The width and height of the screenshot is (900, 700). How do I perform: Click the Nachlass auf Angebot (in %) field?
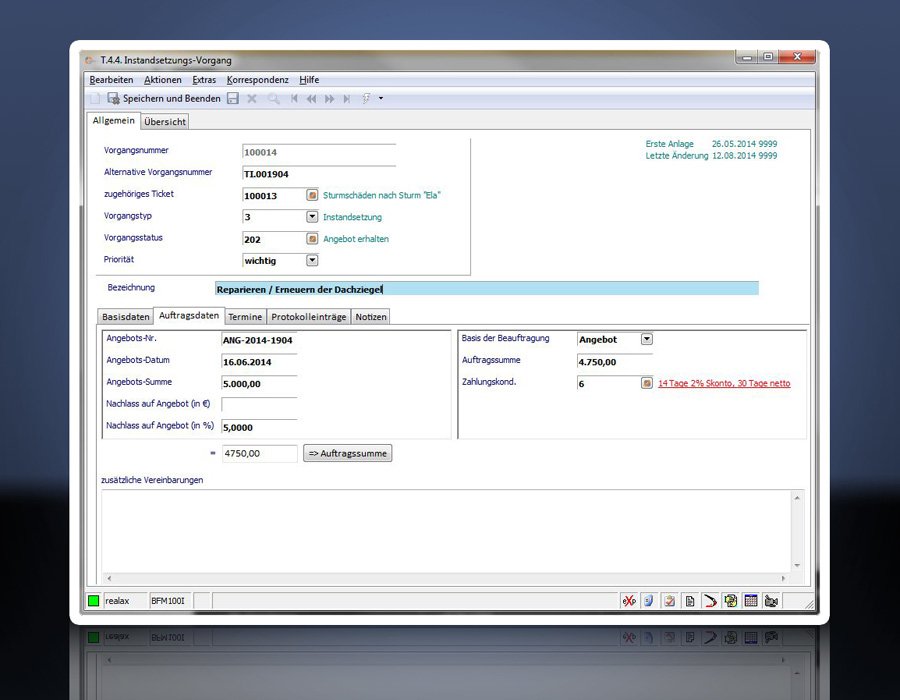tap(259, 427)
